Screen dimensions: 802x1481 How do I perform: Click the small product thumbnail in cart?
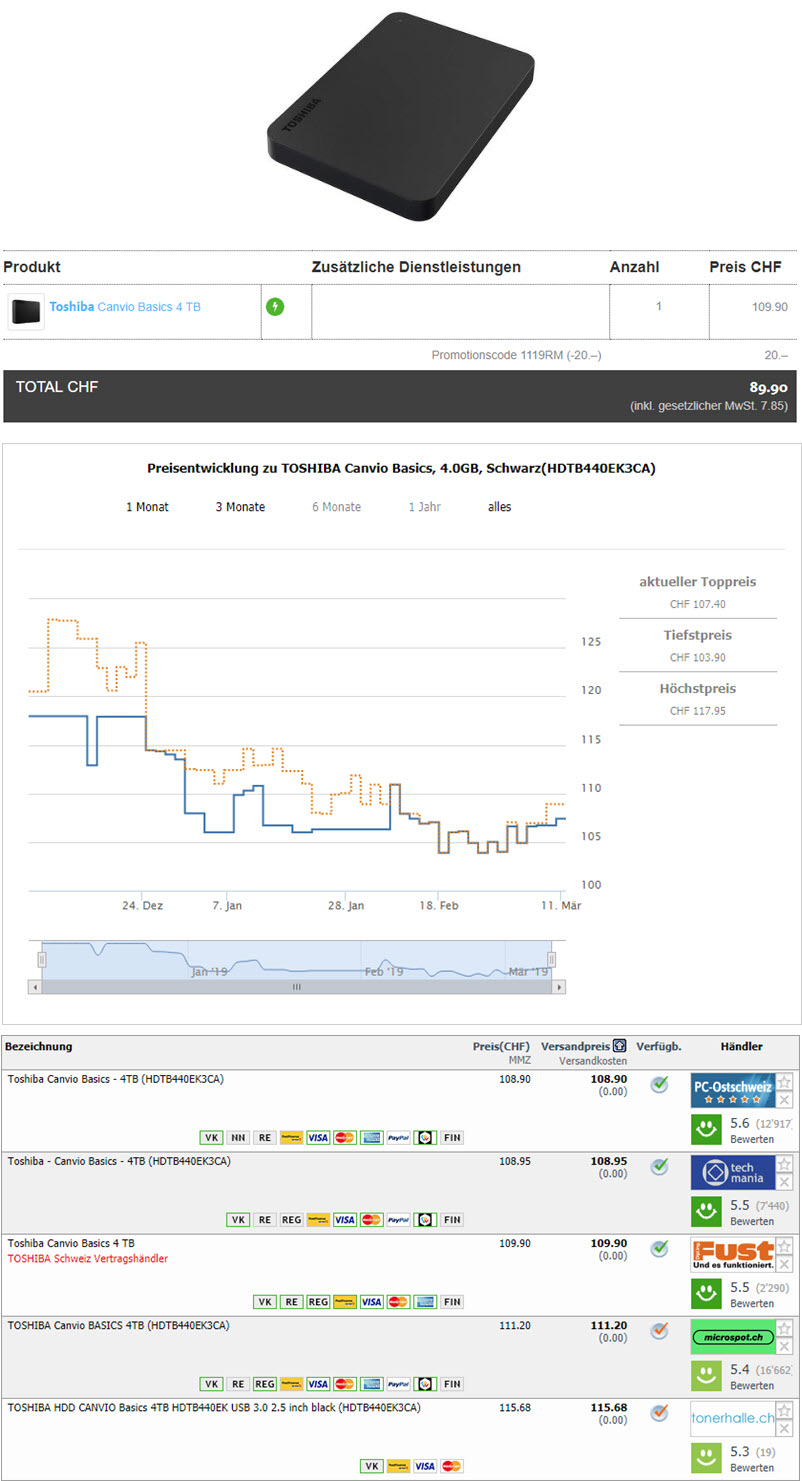click(x=26, y=312)
